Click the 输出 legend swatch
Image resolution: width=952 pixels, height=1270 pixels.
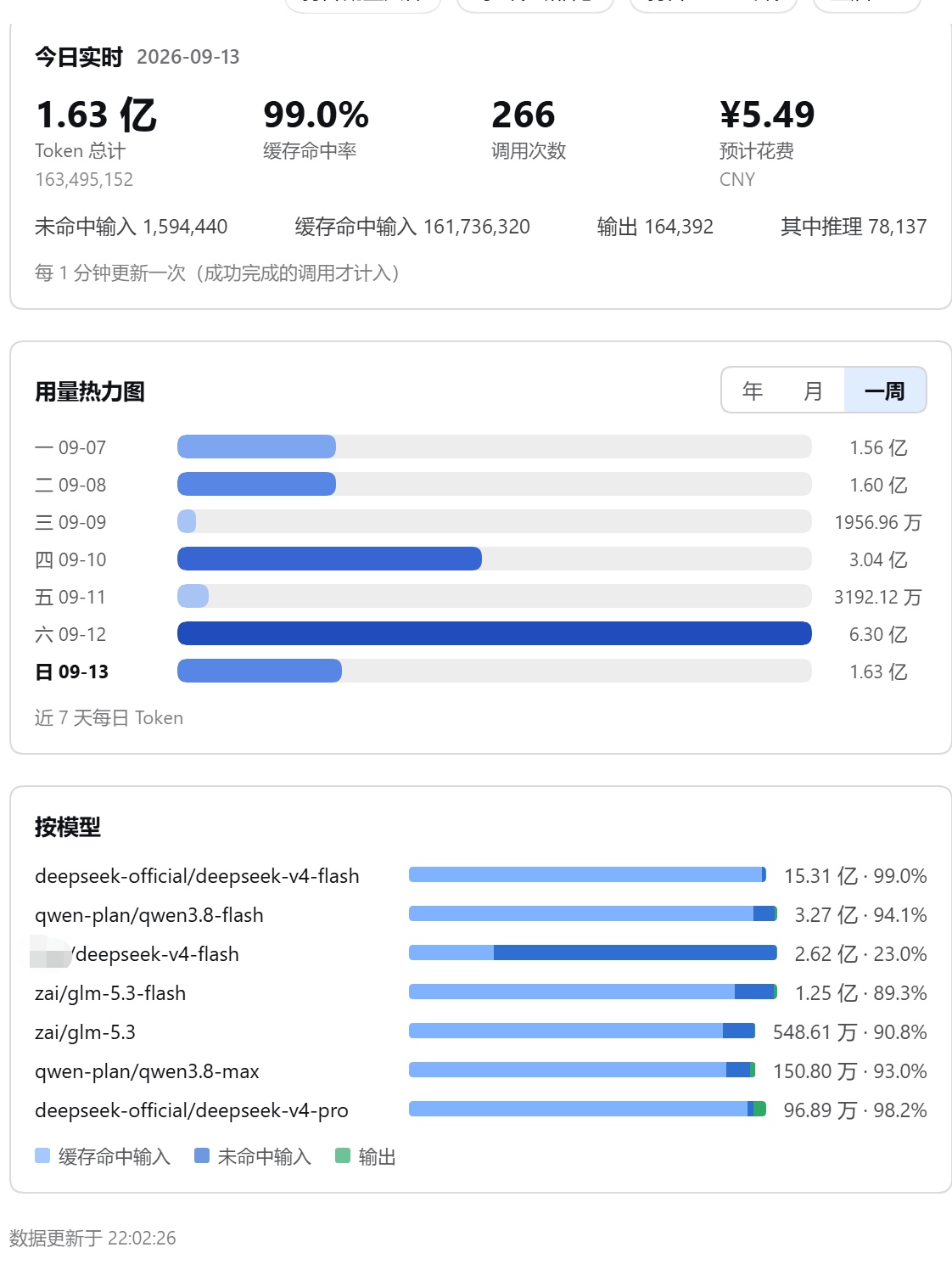[x=343, y=1155]
